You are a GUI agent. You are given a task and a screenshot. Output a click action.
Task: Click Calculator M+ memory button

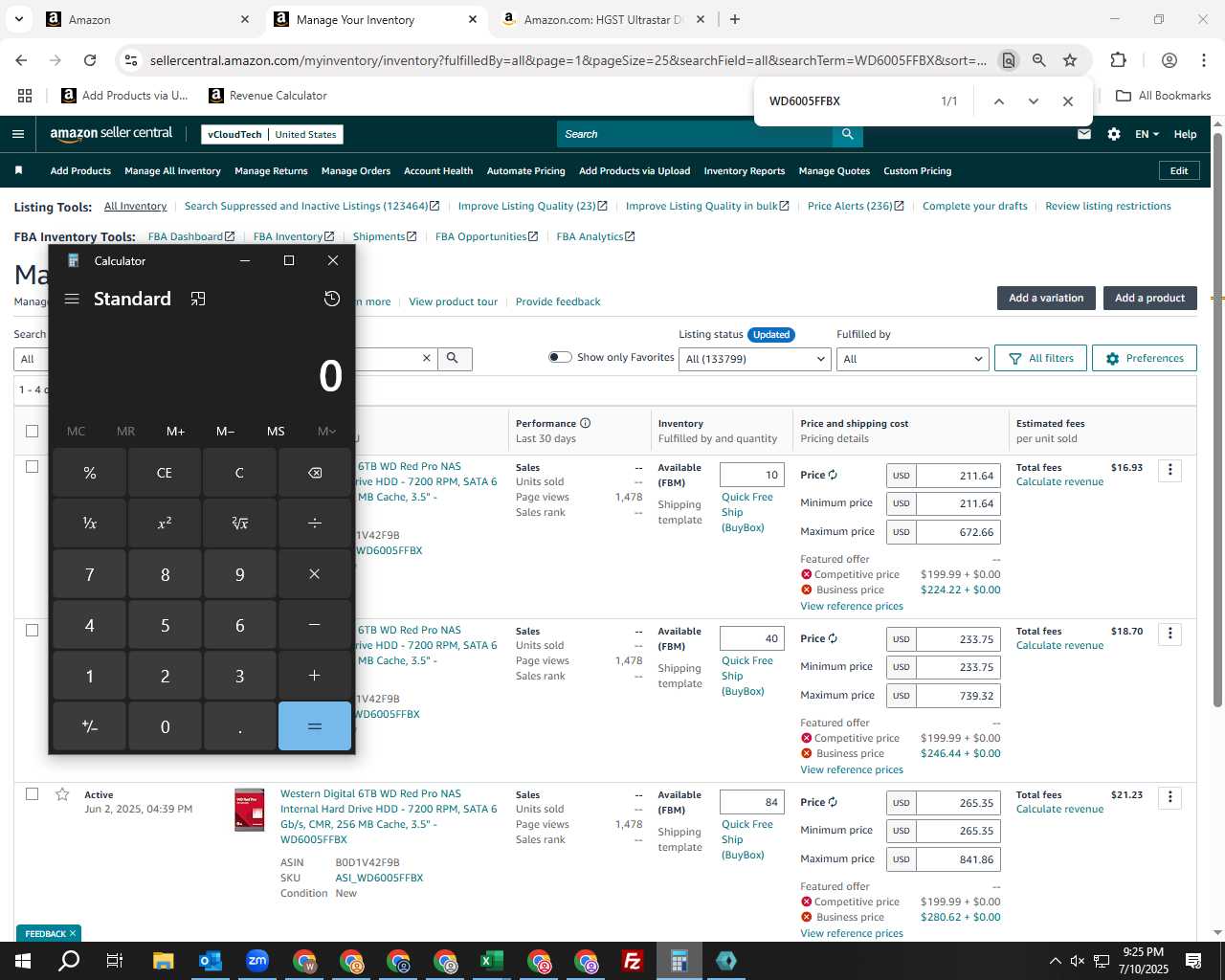[175, 432]
